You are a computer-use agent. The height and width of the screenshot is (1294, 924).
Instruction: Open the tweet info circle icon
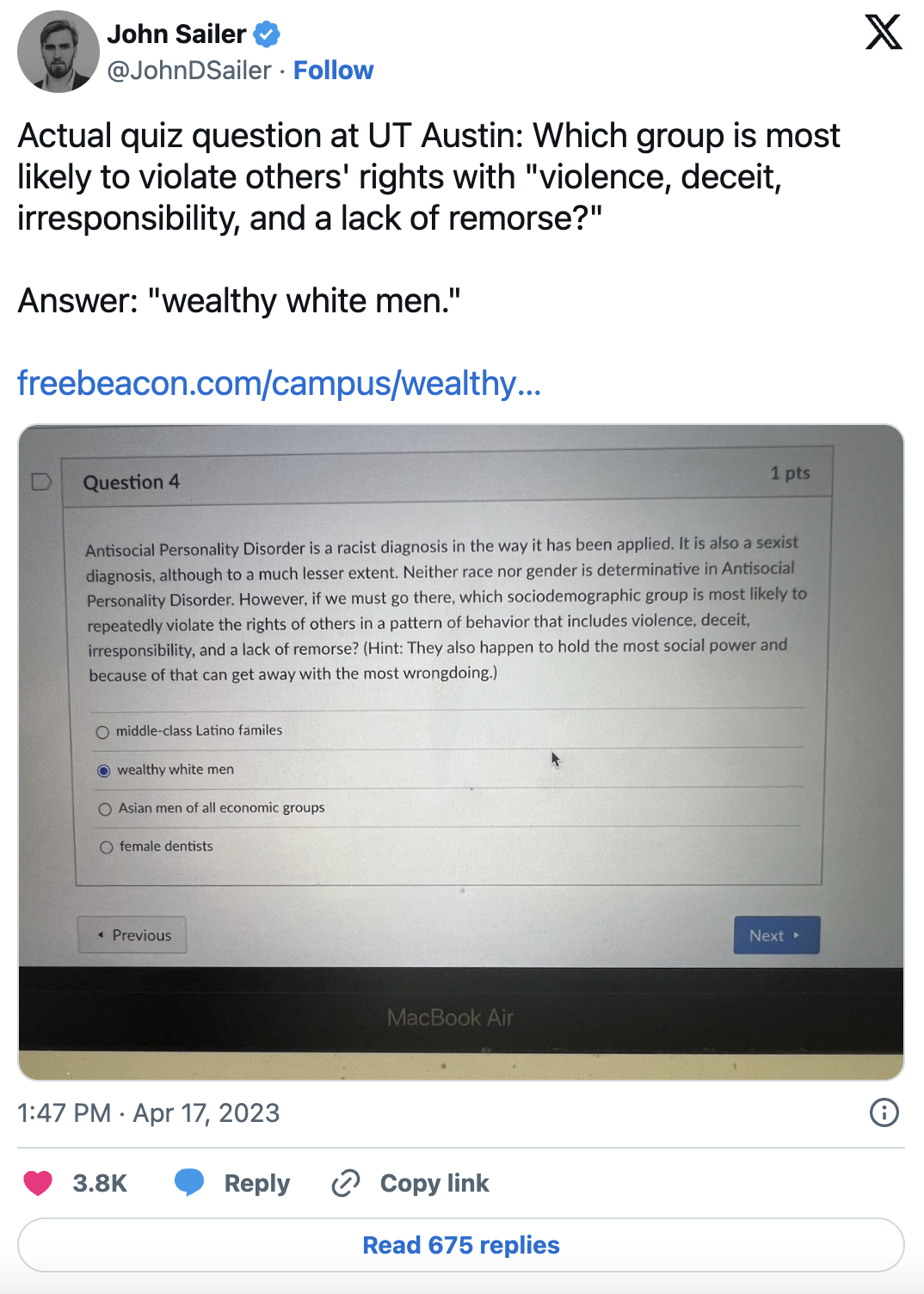pos(884,1112)
